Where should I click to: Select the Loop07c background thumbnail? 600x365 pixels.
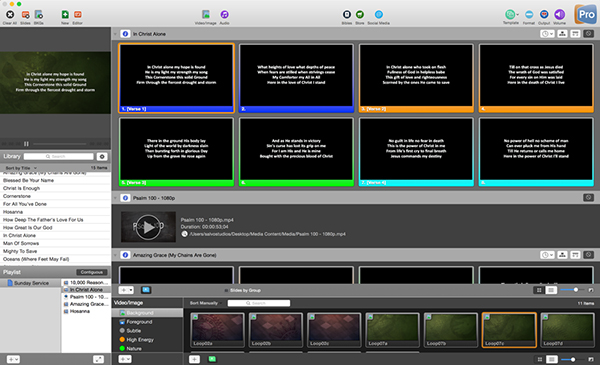(x=509, y=330)
